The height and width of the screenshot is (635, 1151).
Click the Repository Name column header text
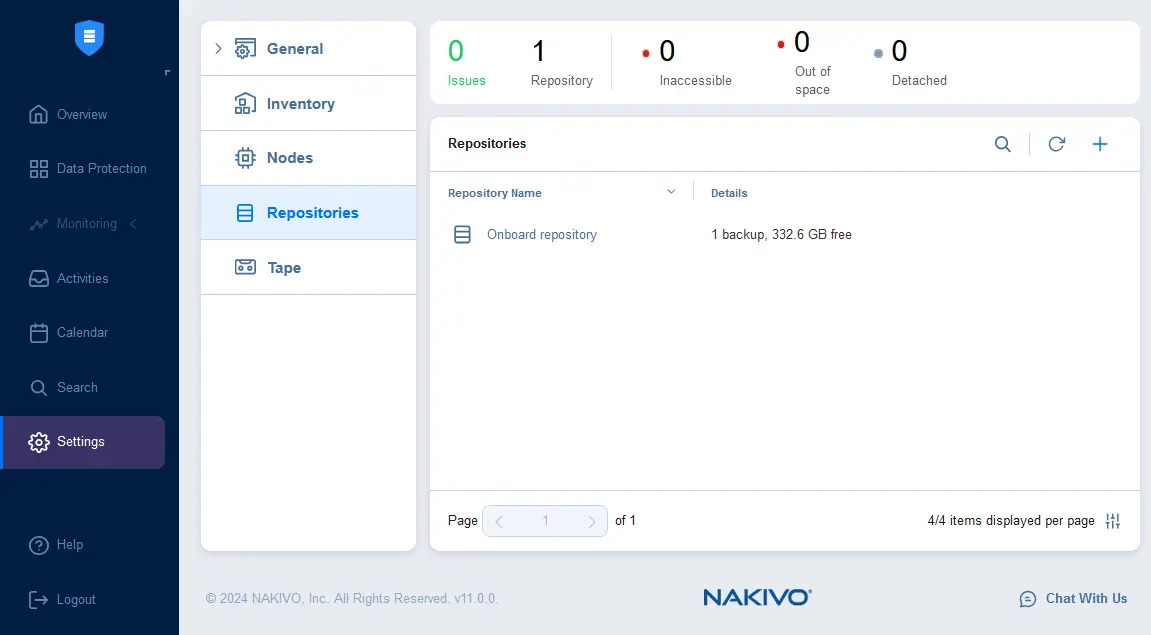point(495,193)
